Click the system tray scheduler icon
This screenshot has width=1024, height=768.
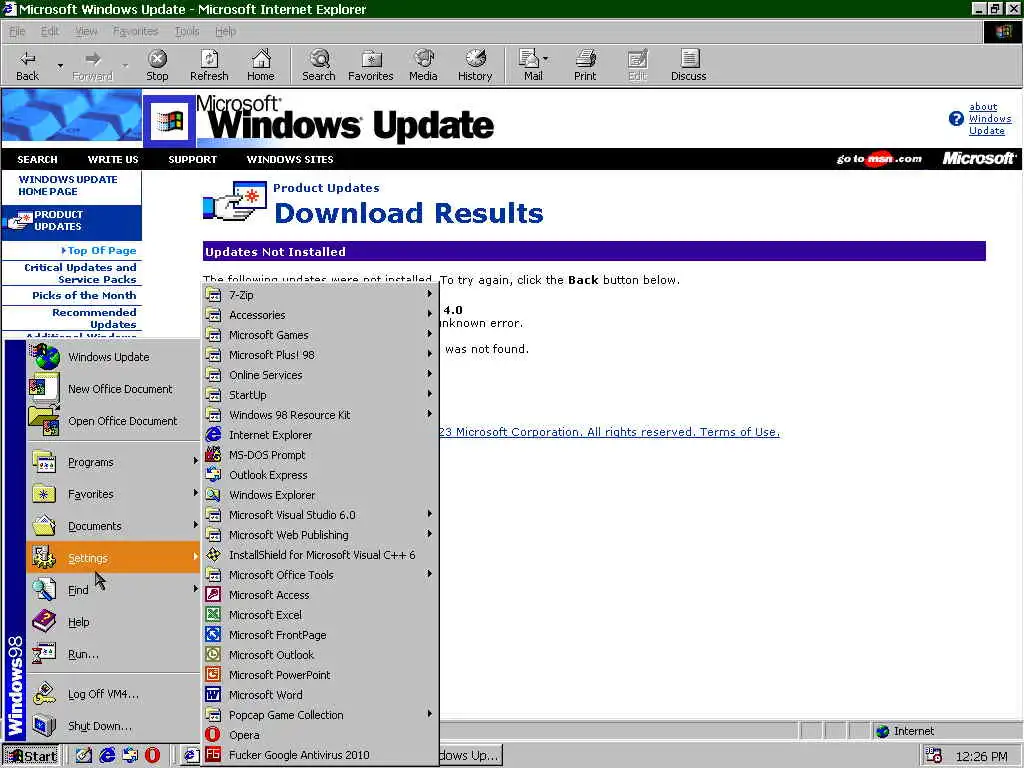click(934, 756)
